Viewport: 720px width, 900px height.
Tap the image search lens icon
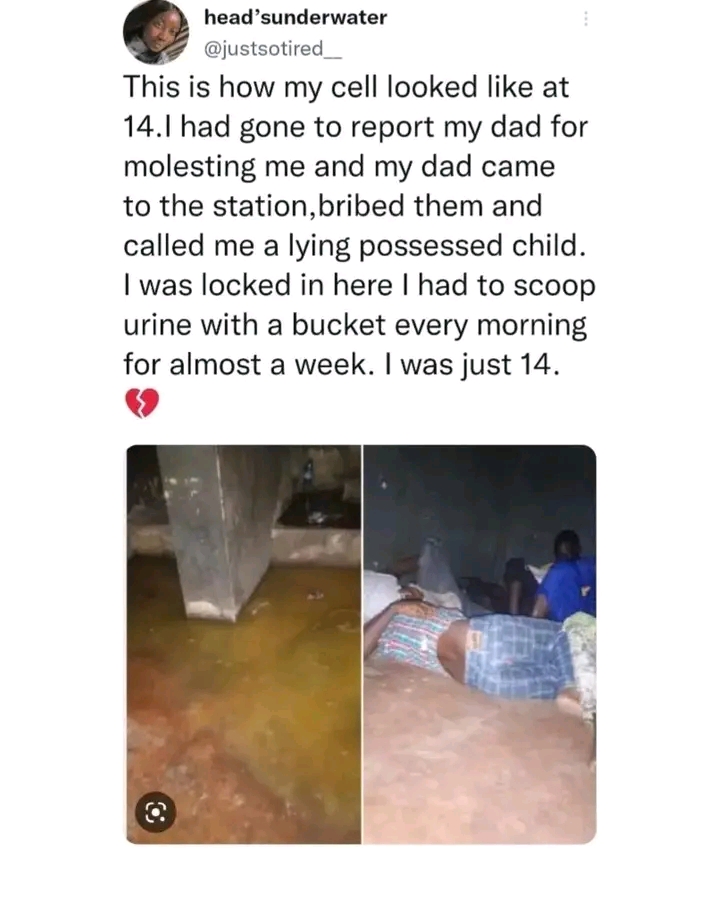coord(155,812)
